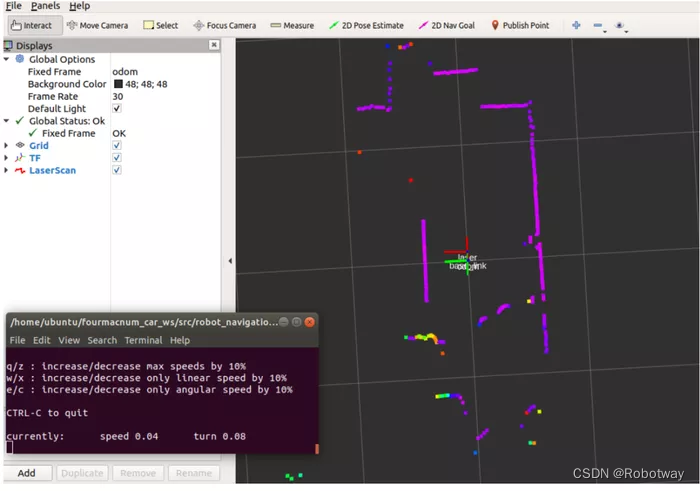Click the Rename display button
Viewport: 700px width, 491px height.
click(x=193, y=473)
